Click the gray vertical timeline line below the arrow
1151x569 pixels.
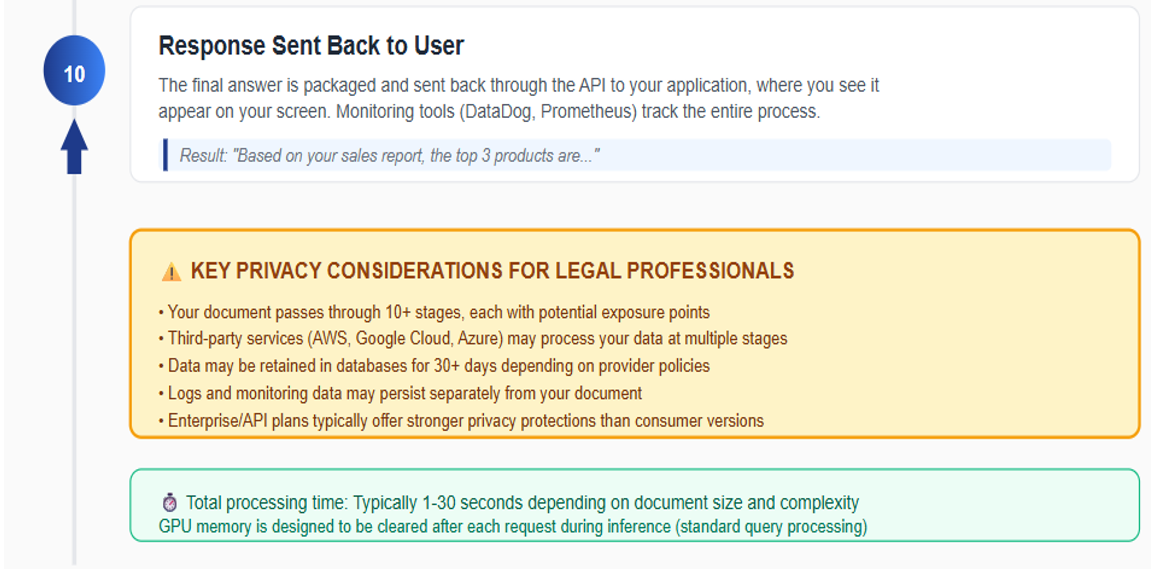74,350
